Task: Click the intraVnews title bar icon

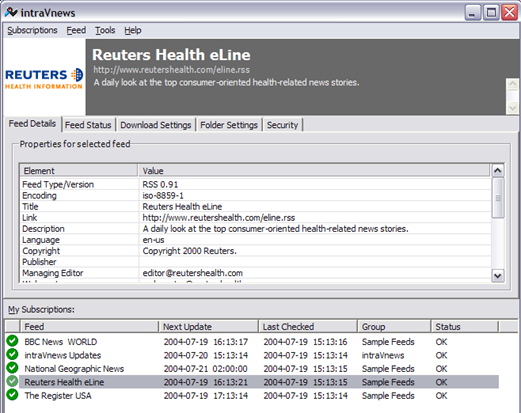Action: 11,12
